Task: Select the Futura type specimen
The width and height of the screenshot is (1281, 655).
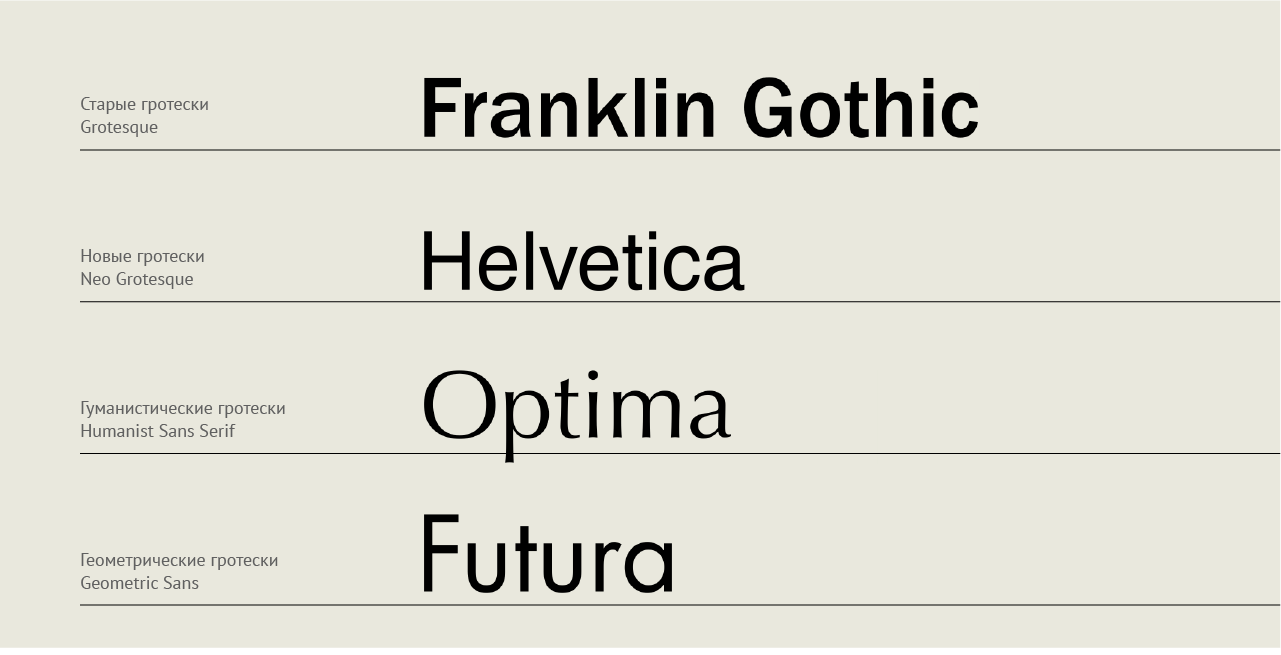Action: [x=548, y=553]
